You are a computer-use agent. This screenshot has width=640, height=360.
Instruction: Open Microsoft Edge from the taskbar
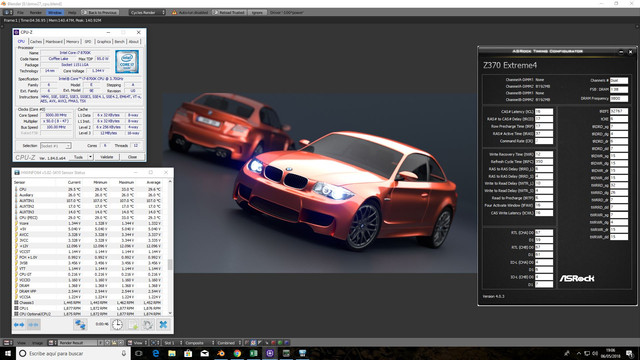(x=156, y=353)
